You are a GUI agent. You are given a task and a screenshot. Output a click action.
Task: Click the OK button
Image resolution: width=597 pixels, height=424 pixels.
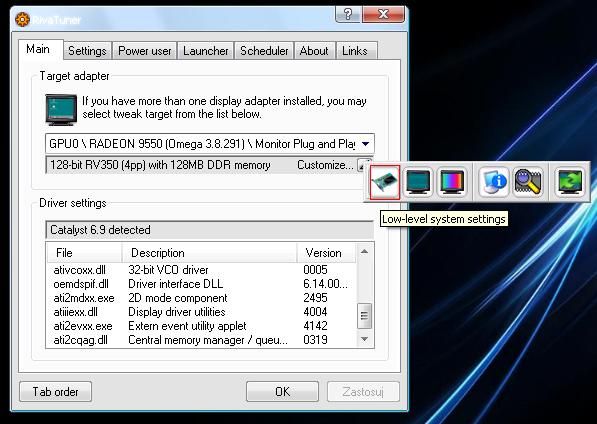(283, 392)
